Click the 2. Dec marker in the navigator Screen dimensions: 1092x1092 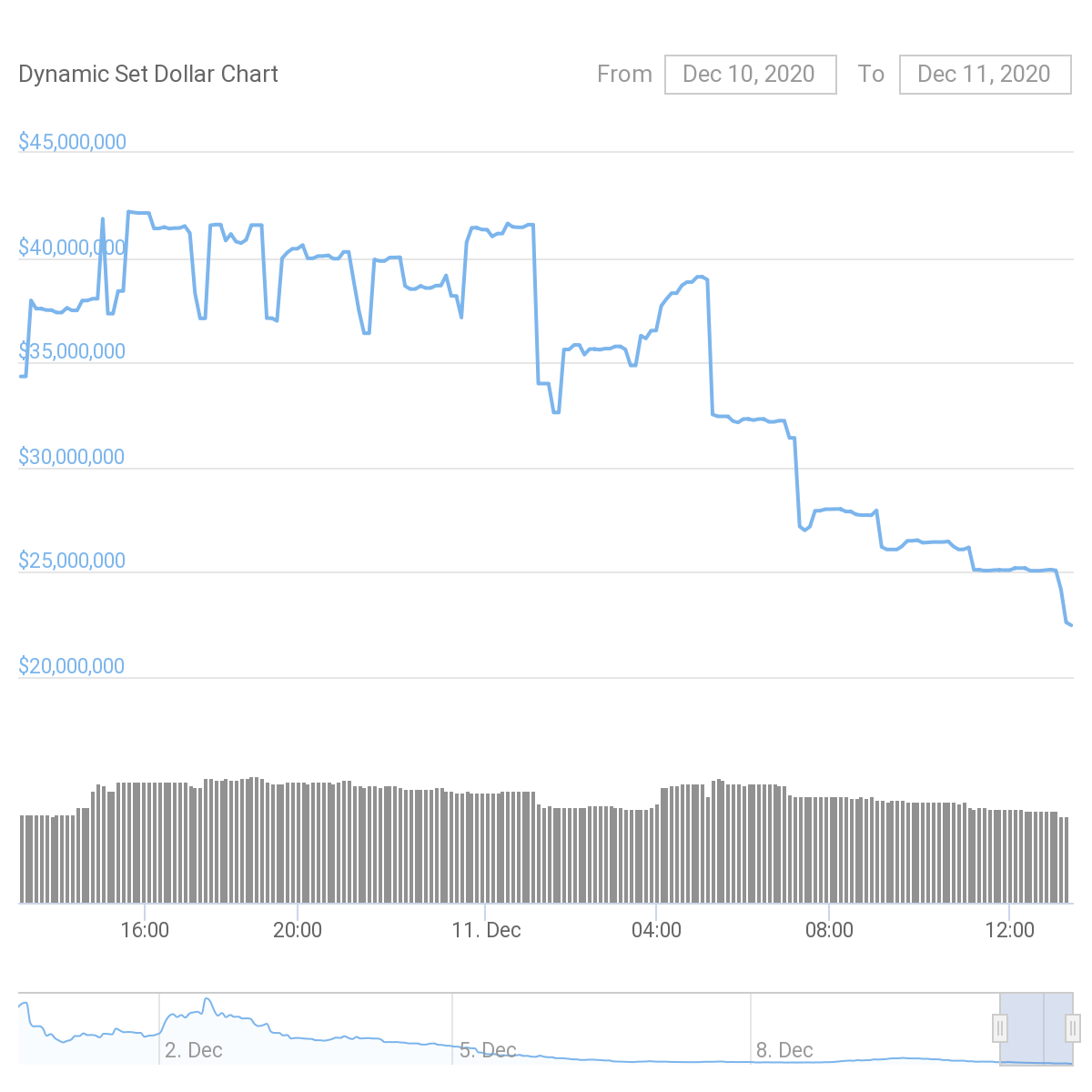193,1050
